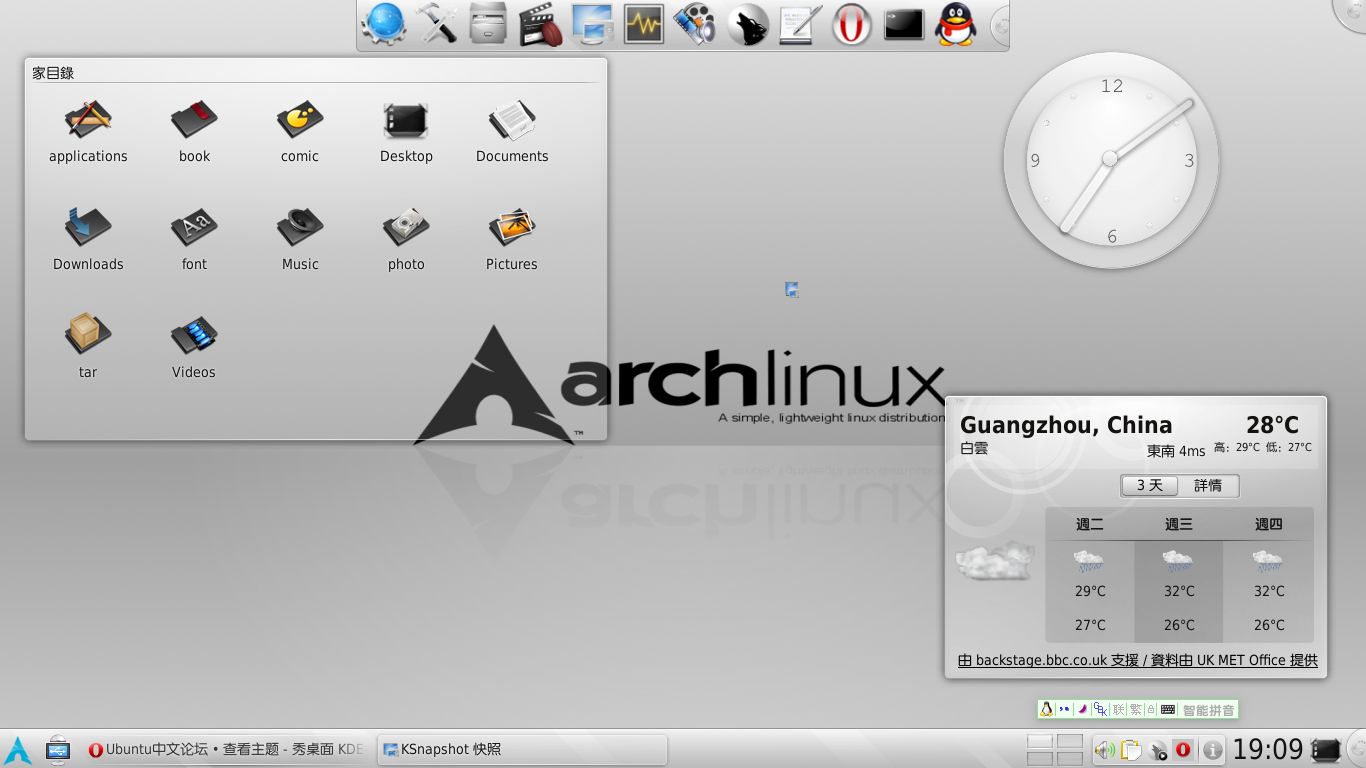The height and width of the screenshot is (768, 1366).
Task: Launch QQ penguin icon in dock
Action: pos(955,24)
